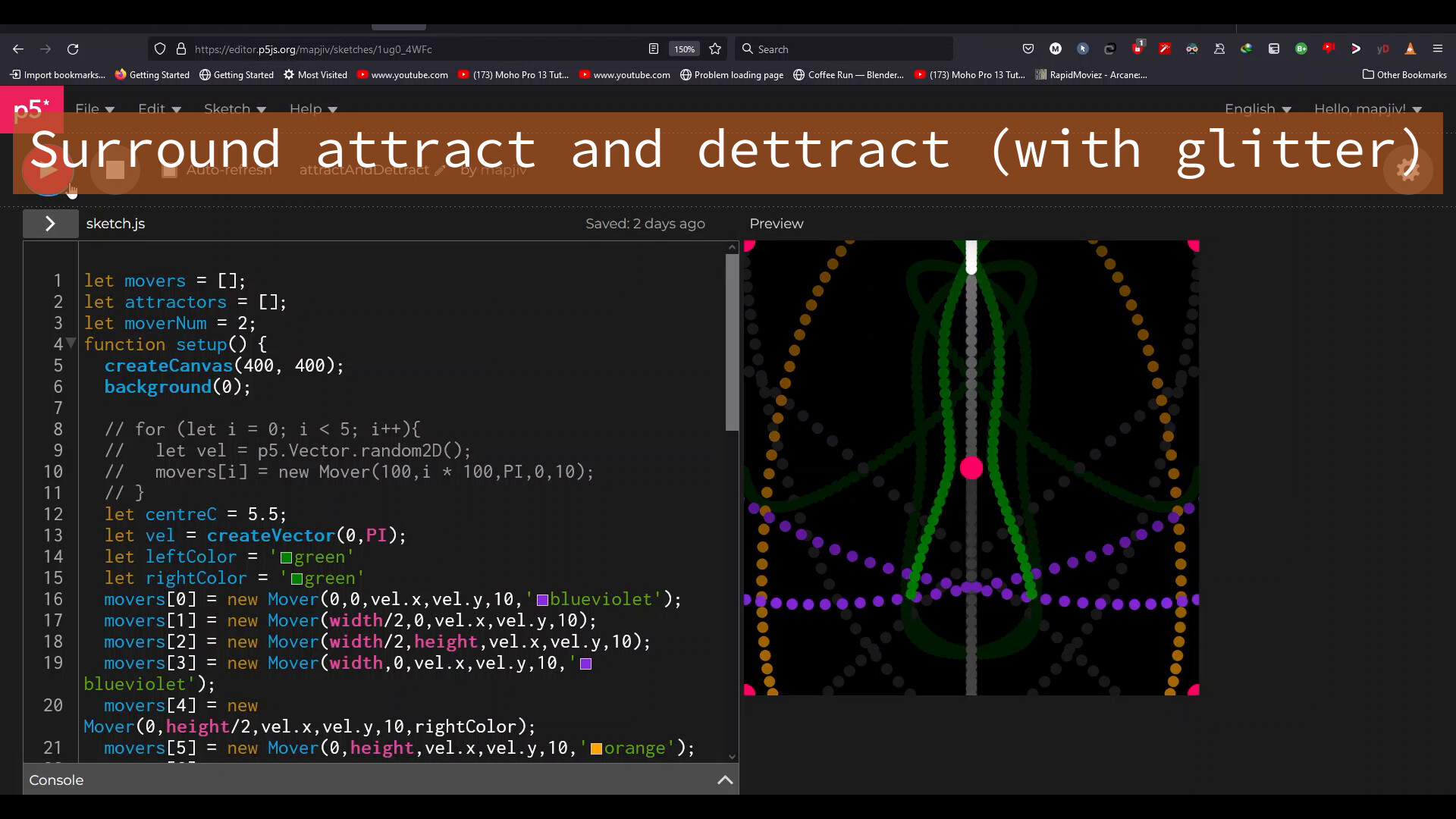Bookmark this page with the star icon
This screenshot has width=1456, height=819.
click(x=715, y=49)
